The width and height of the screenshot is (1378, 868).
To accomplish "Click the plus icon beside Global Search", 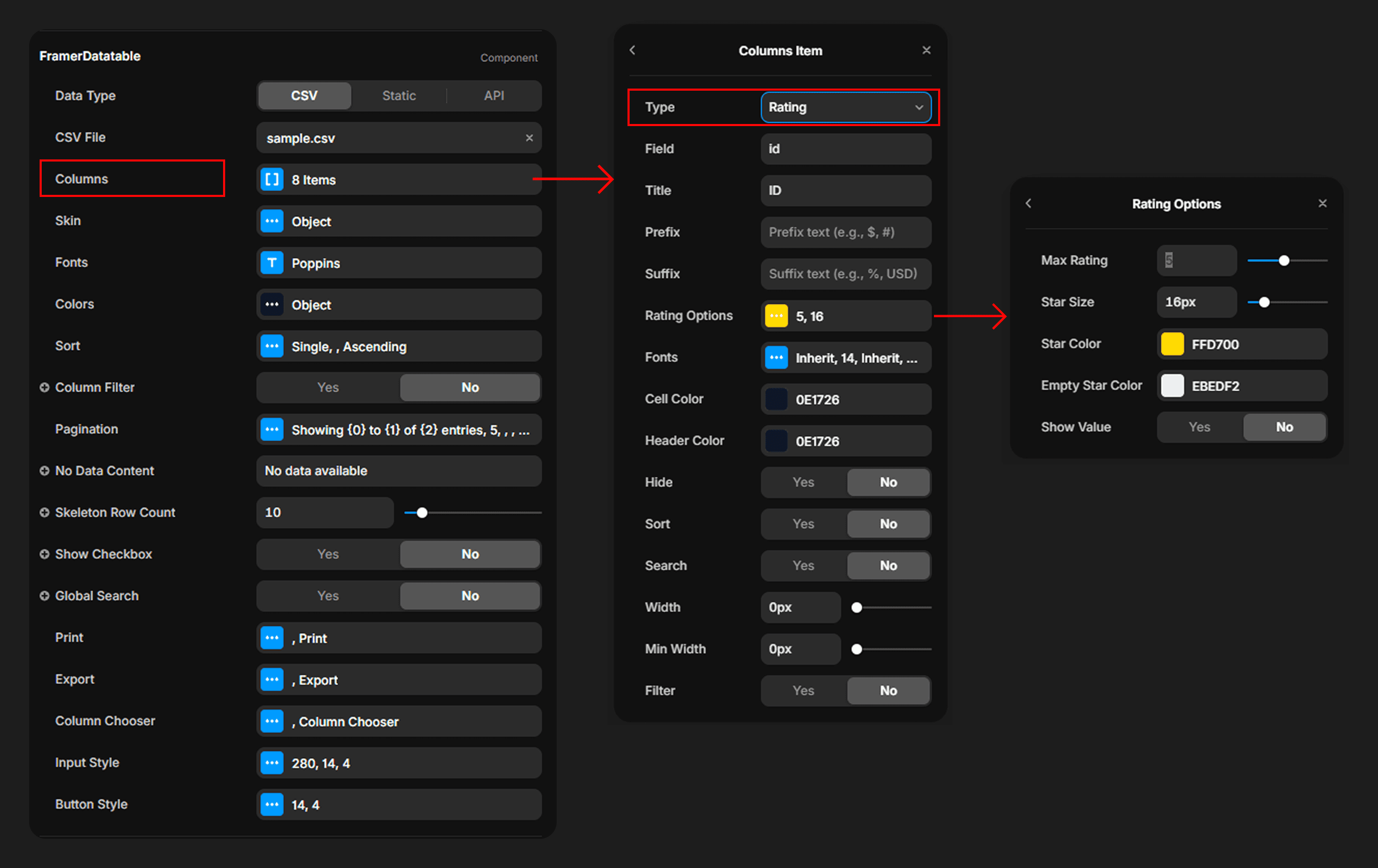I will click(x=44, y=596).
